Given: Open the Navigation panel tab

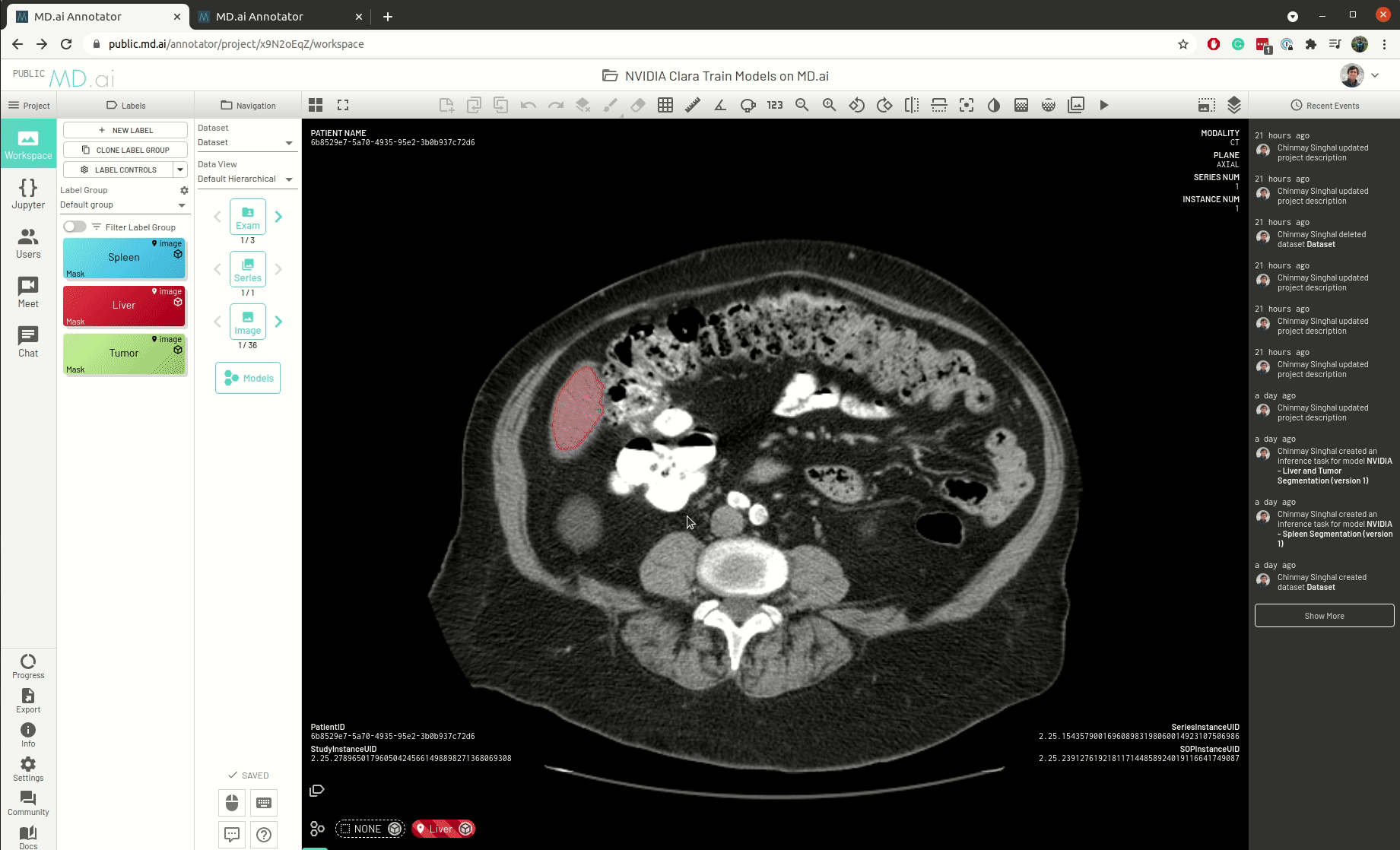Looking at the screenshot, I should (248, 106).
